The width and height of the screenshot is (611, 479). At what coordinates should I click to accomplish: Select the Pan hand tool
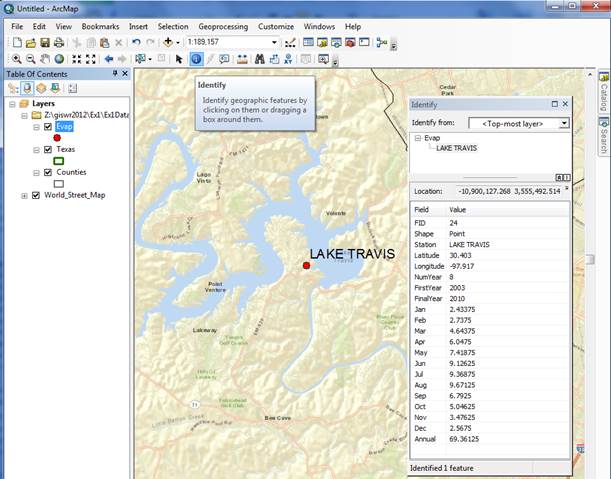click(45, 59)
